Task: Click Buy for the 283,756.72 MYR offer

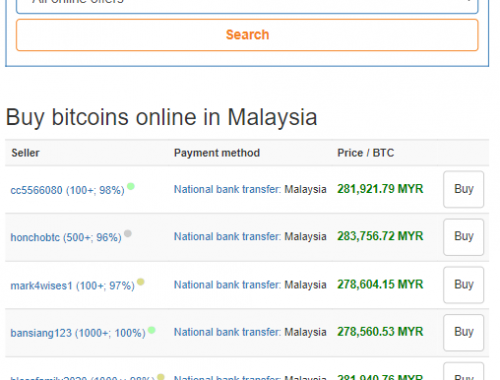Action: coord(463,237)
